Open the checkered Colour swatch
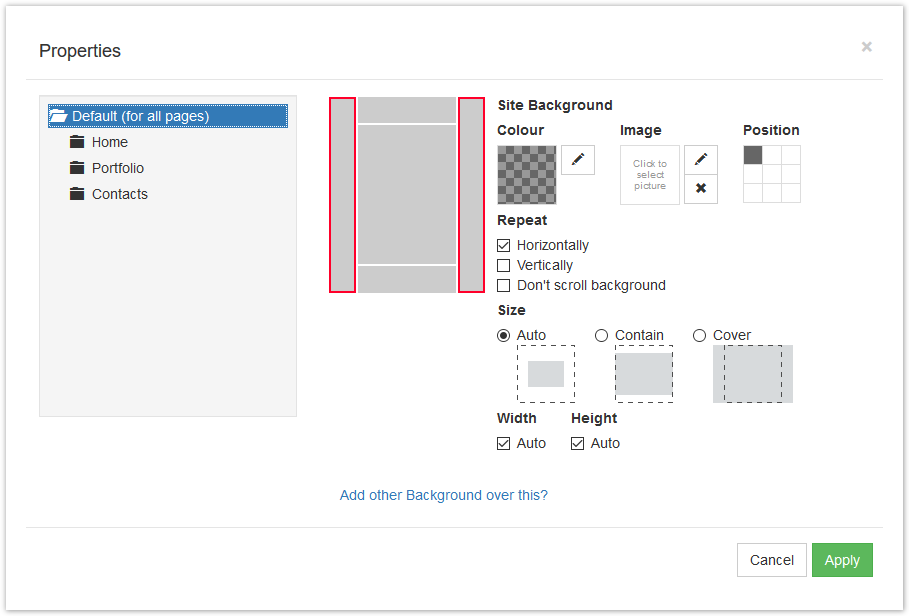Image resolution: width=909 pixels, height=616 pixels. (526, 174)
